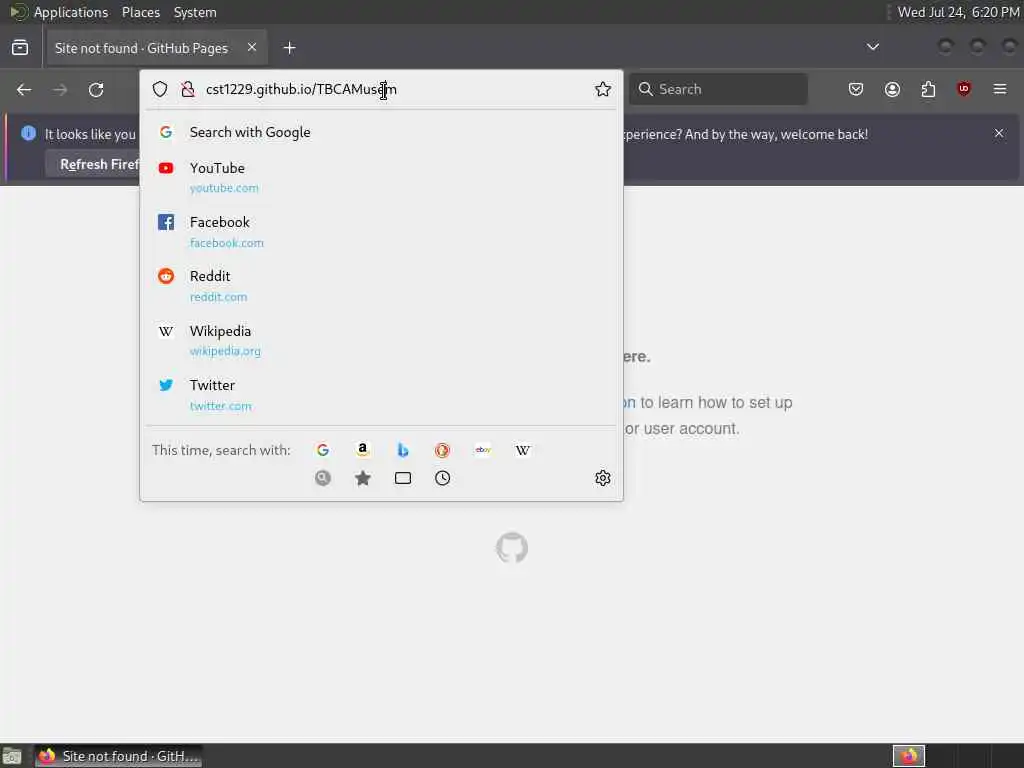Open the hamburger application menu

coord(1000,89)
